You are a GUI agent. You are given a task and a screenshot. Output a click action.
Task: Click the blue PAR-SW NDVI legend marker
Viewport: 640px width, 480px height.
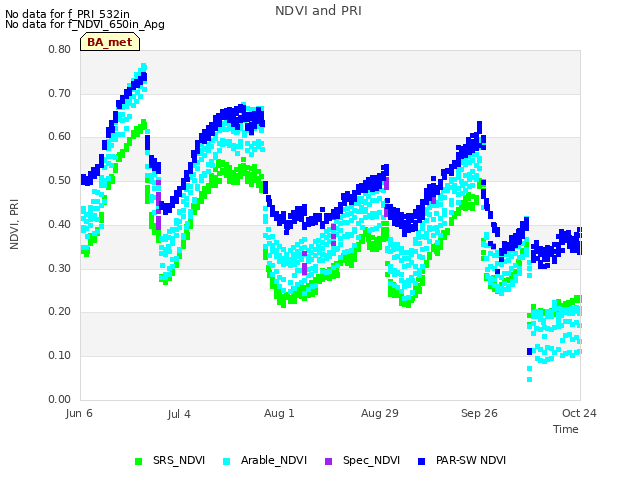click(422, 461)
